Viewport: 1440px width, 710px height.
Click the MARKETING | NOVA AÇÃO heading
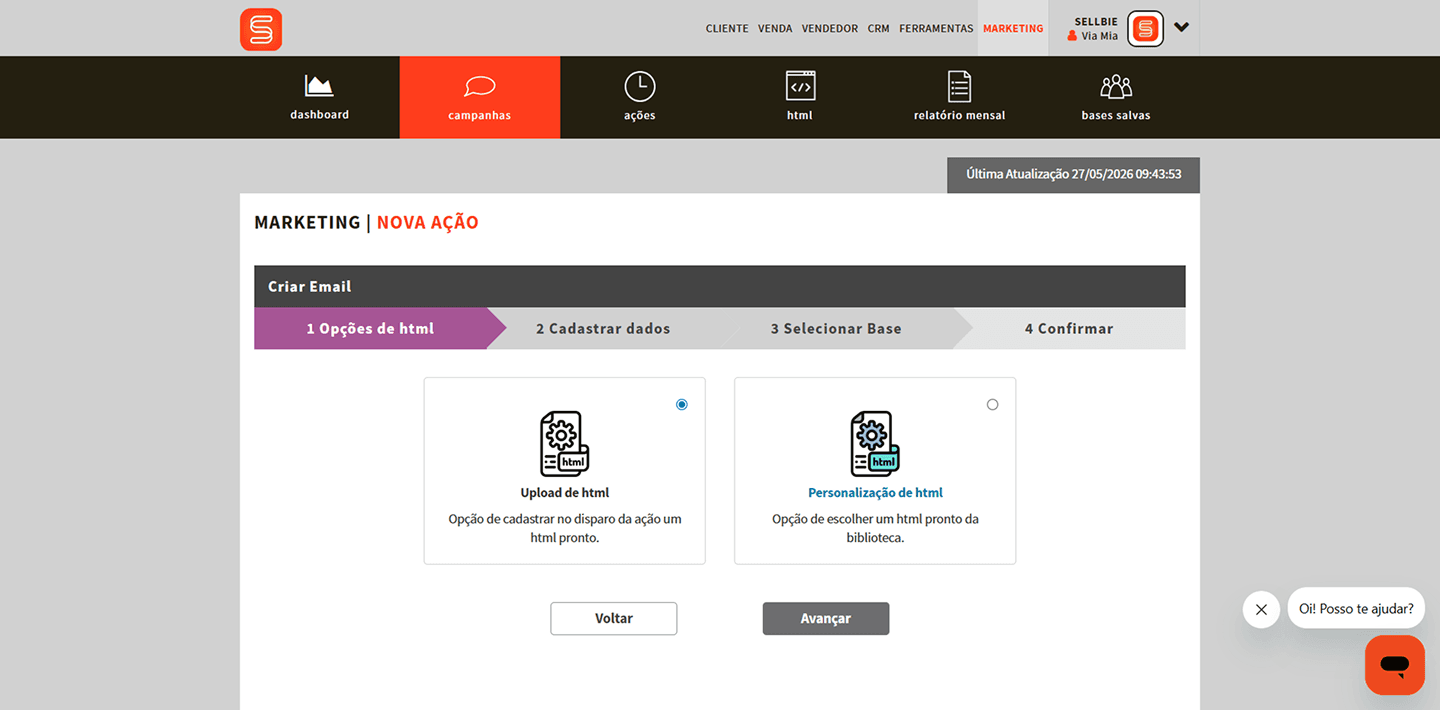366,222
